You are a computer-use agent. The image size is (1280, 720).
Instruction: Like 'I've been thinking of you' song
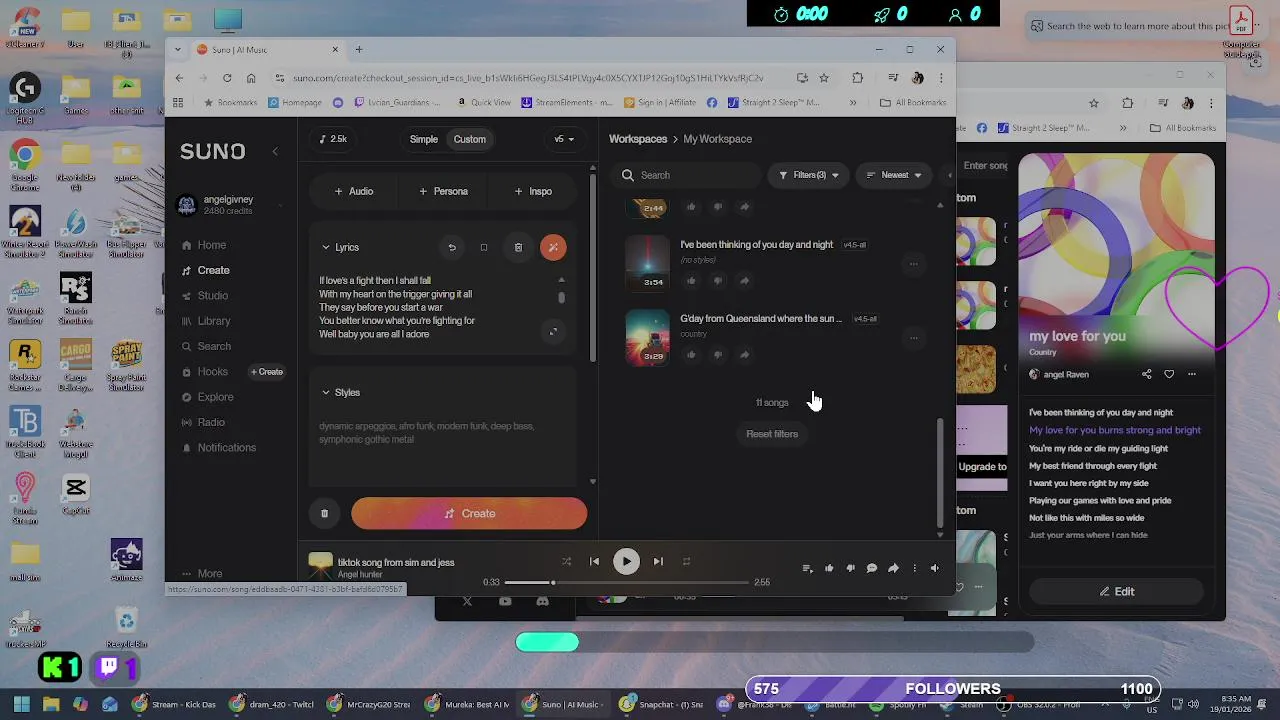(691, 281)
